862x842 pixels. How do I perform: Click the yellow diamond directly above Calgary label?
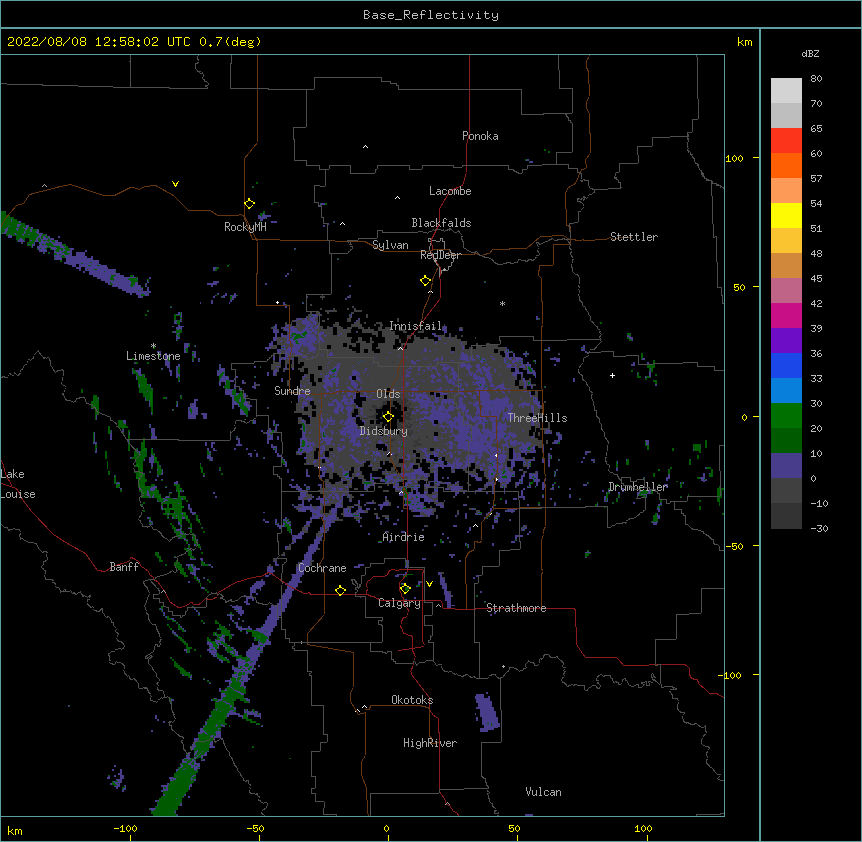pos(405,589)
